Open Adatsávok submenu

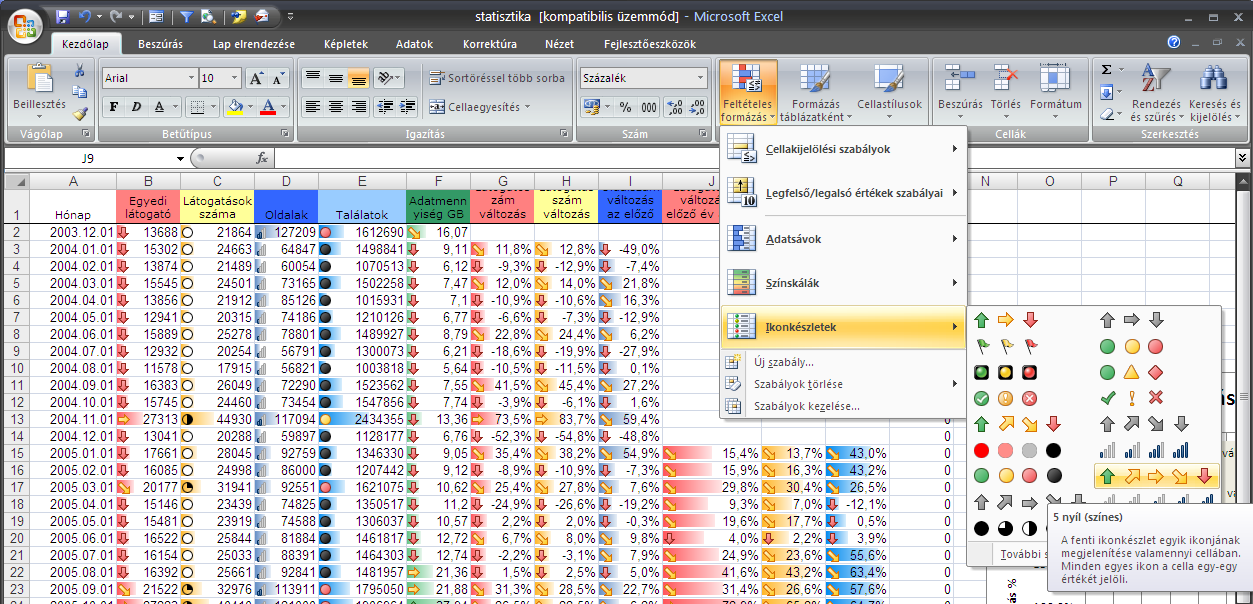[x=842, y=238]
